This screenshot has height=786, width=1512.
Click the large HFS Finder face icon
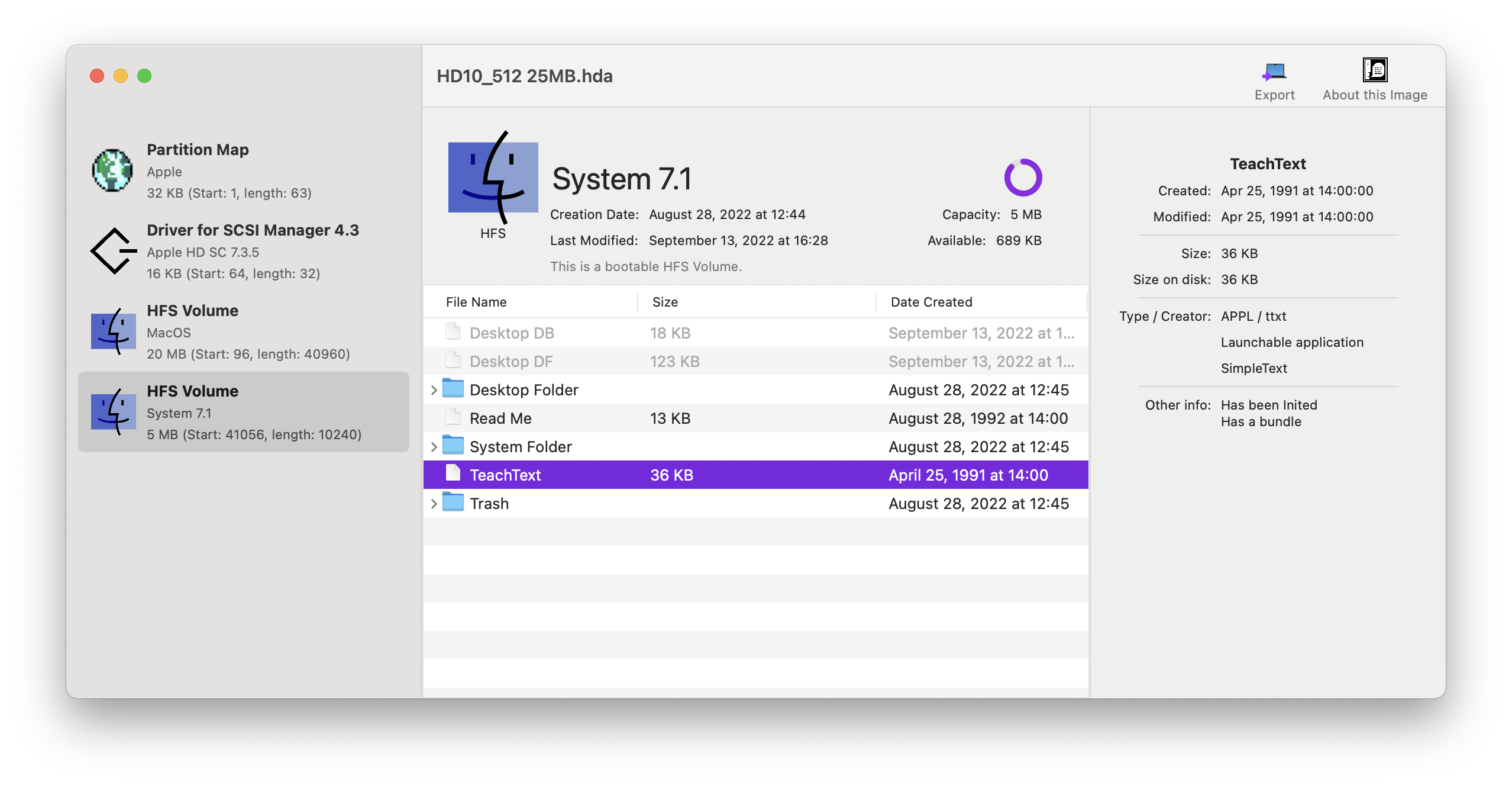493,178
